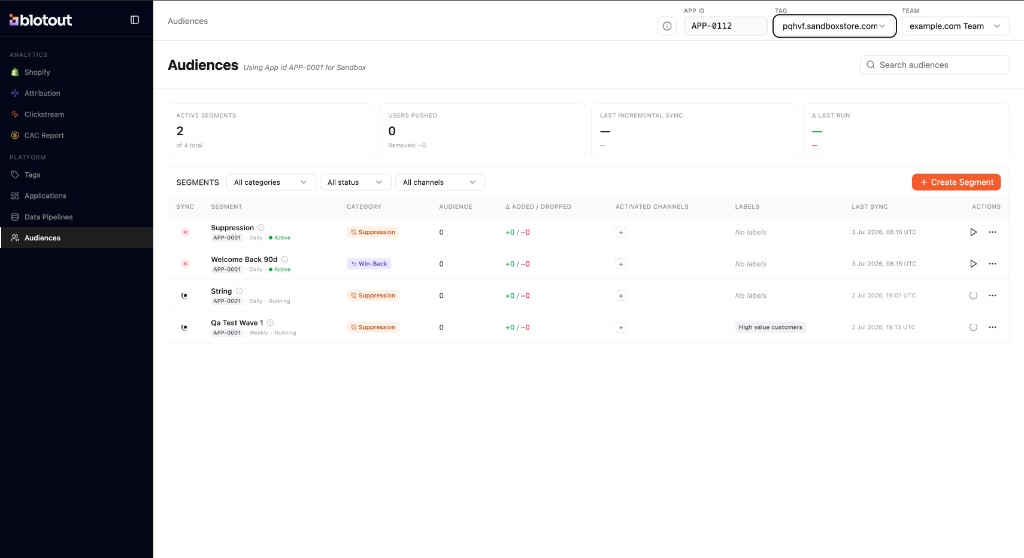This screenshot has width=1024, height=558.
Task: Click the APP-0112 App ID field
Action: [726, 26]
